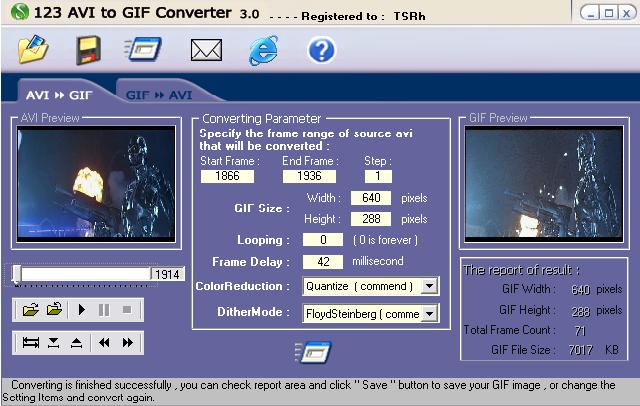Click the first open-folder icon in playback bar
Screen dimensions: 640x406
(x=31, y=310)
